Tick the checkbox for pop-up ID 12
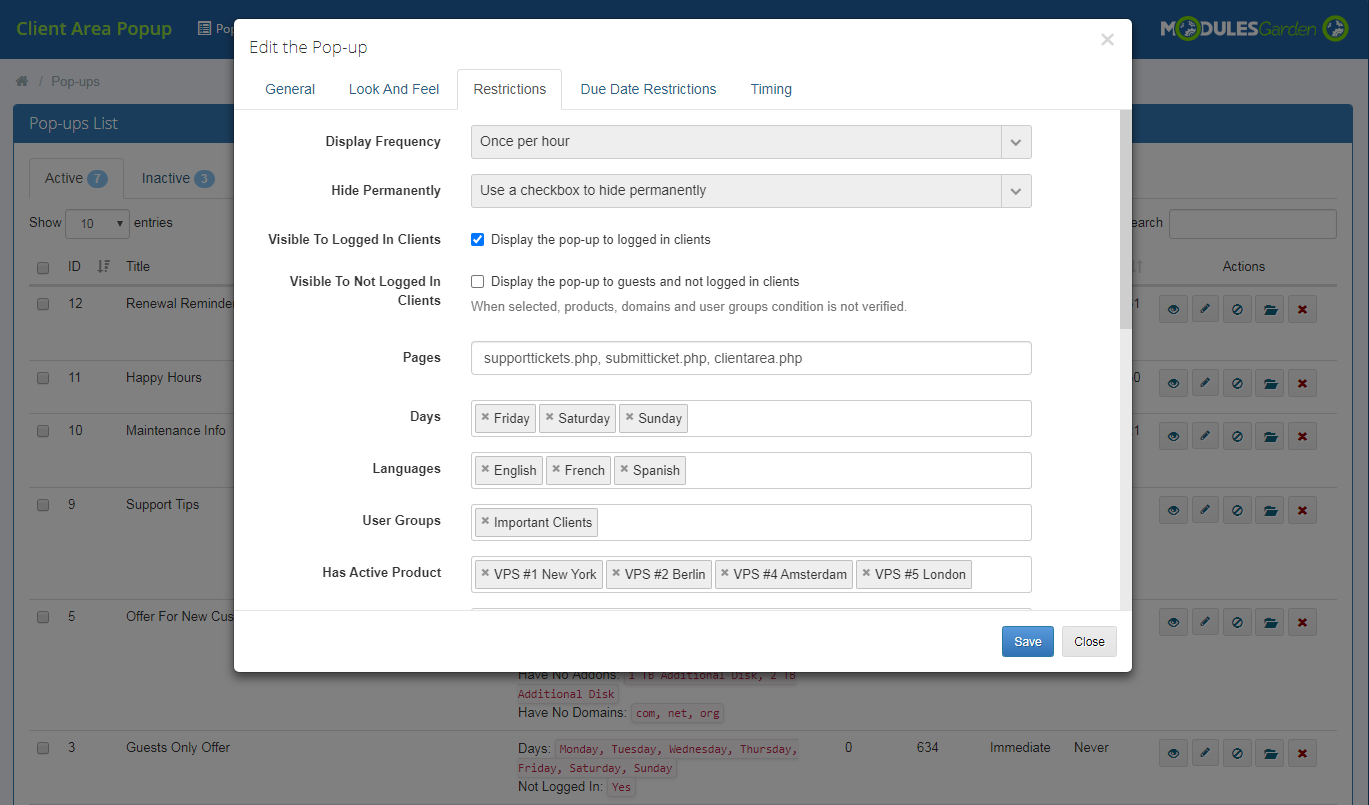 (x=43, y=304)
